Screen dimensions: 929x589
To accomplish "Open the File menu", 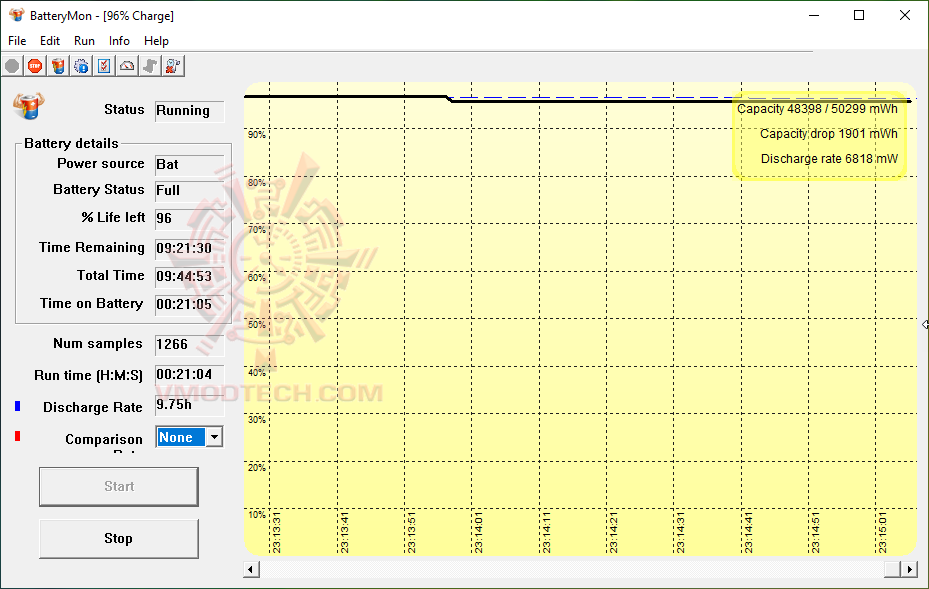I will point(17,41).
